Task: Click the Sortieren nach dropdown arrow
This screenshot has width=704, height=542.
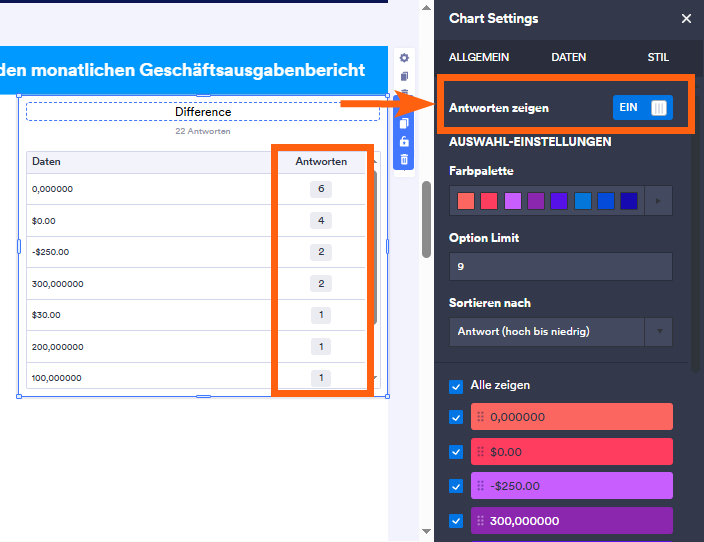Action: coord(659,332)
